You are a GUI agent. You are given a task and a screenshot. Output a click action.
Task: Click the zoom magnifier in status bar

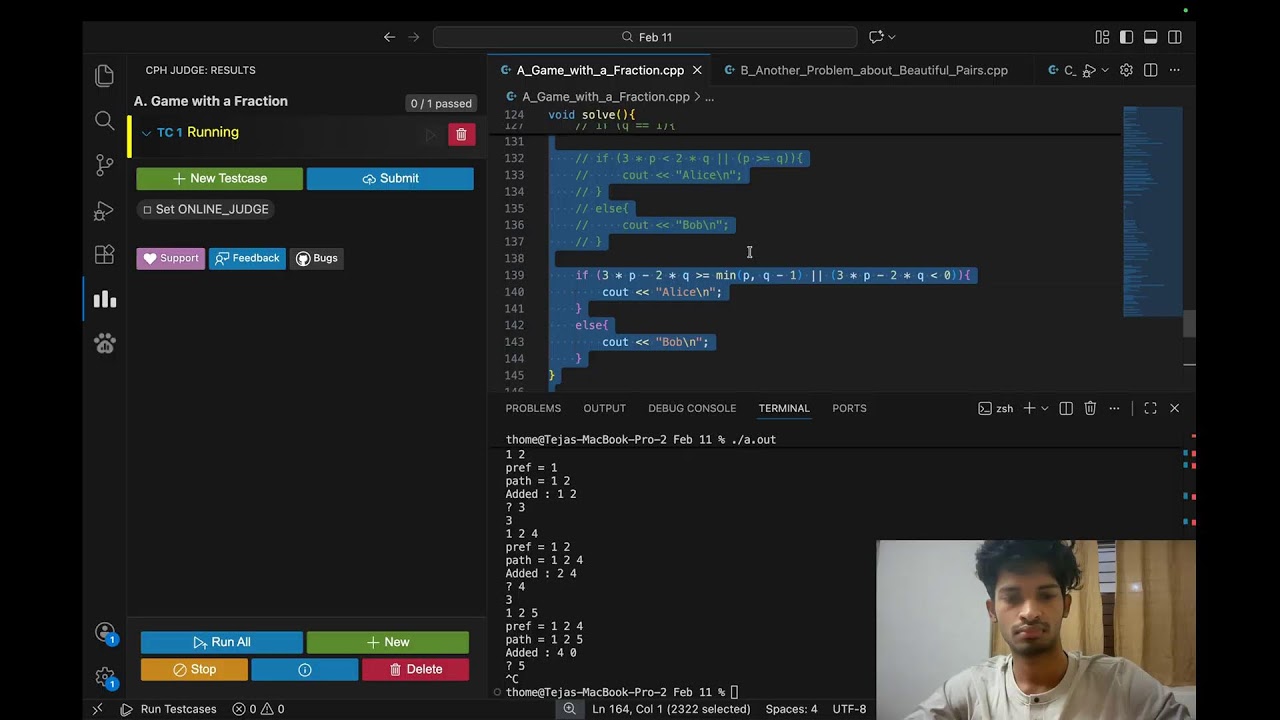coord(570,709)
